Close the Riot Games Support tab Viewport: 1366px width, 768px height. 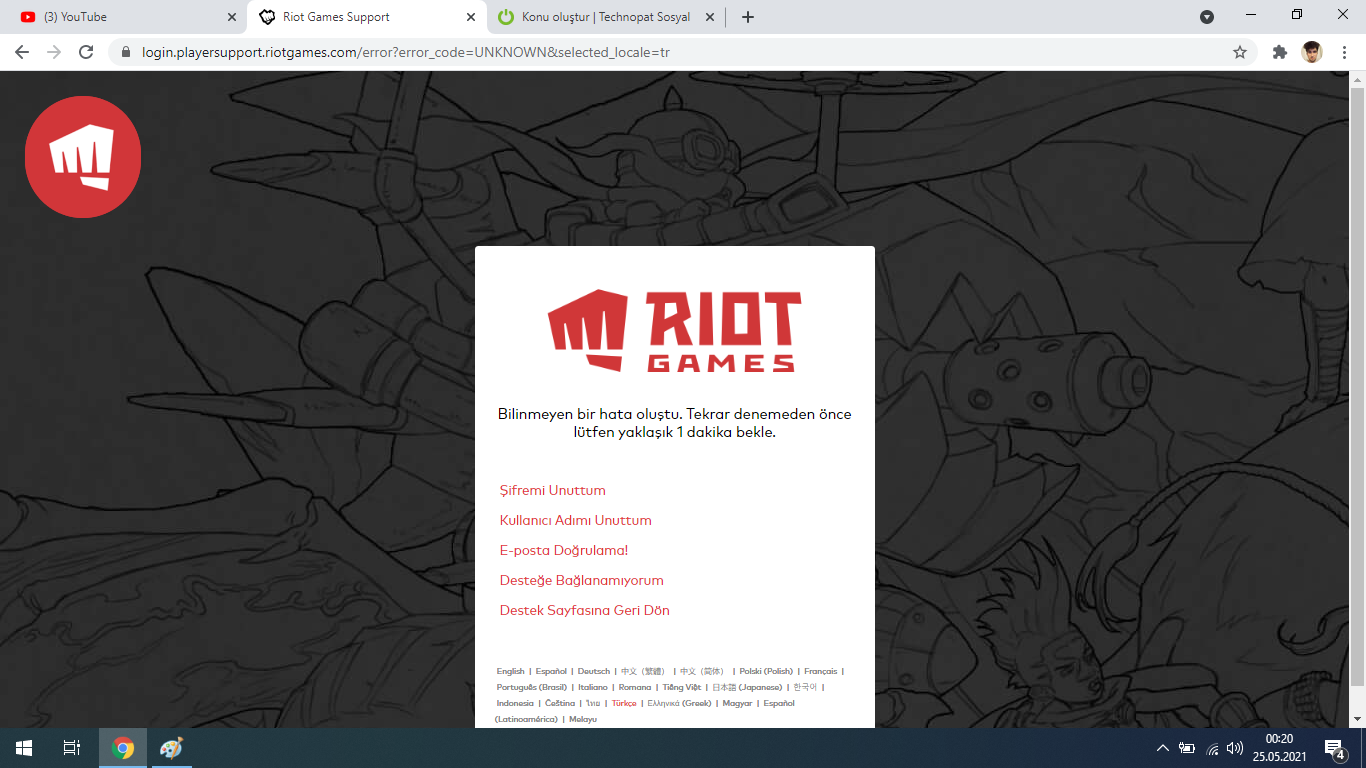tap(471, 17)
